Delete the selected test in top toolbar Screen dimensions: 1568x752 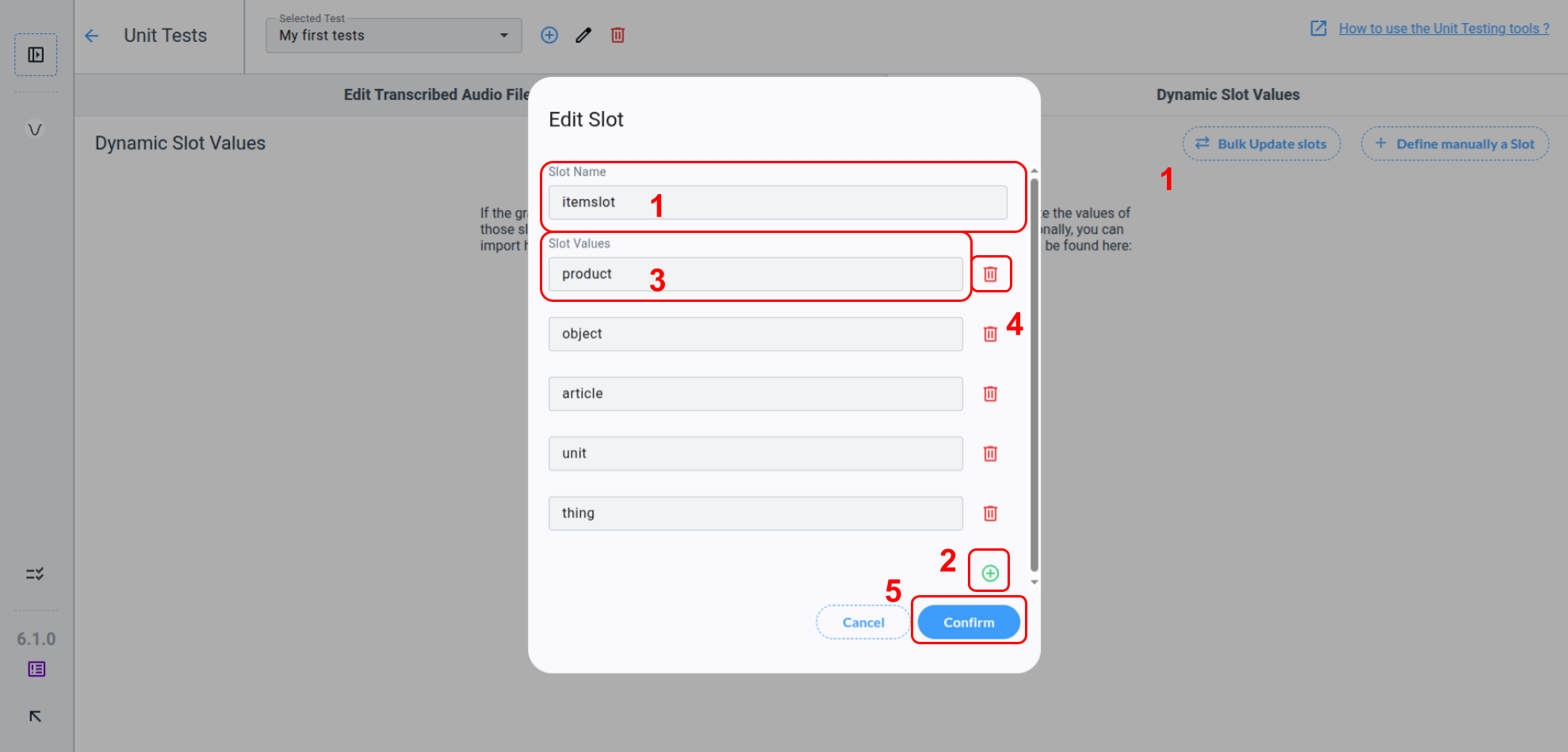tap(618, 35)
